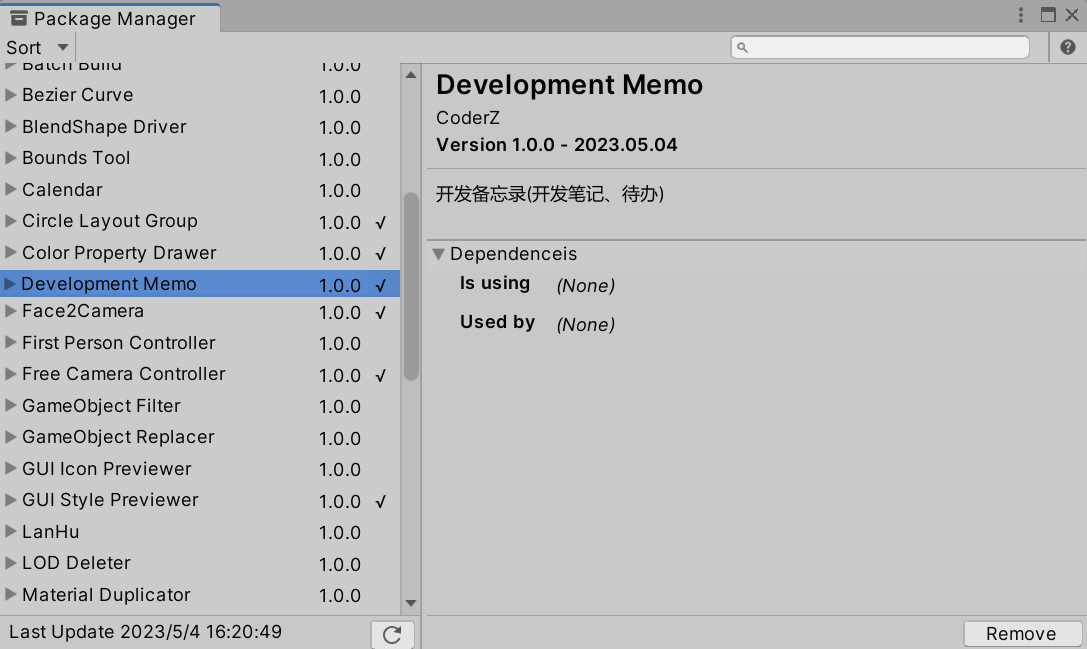Click the Last Update timestamp text
The width and height of the screenshot is (1087, 649).
[146, 632]
